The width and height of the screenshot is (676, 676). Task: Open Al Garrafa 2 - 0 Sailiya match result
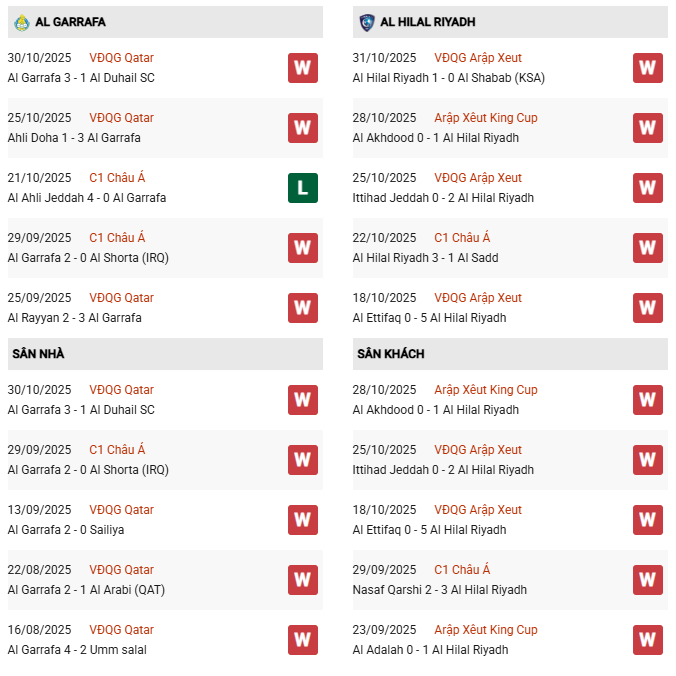click(66, 530)
